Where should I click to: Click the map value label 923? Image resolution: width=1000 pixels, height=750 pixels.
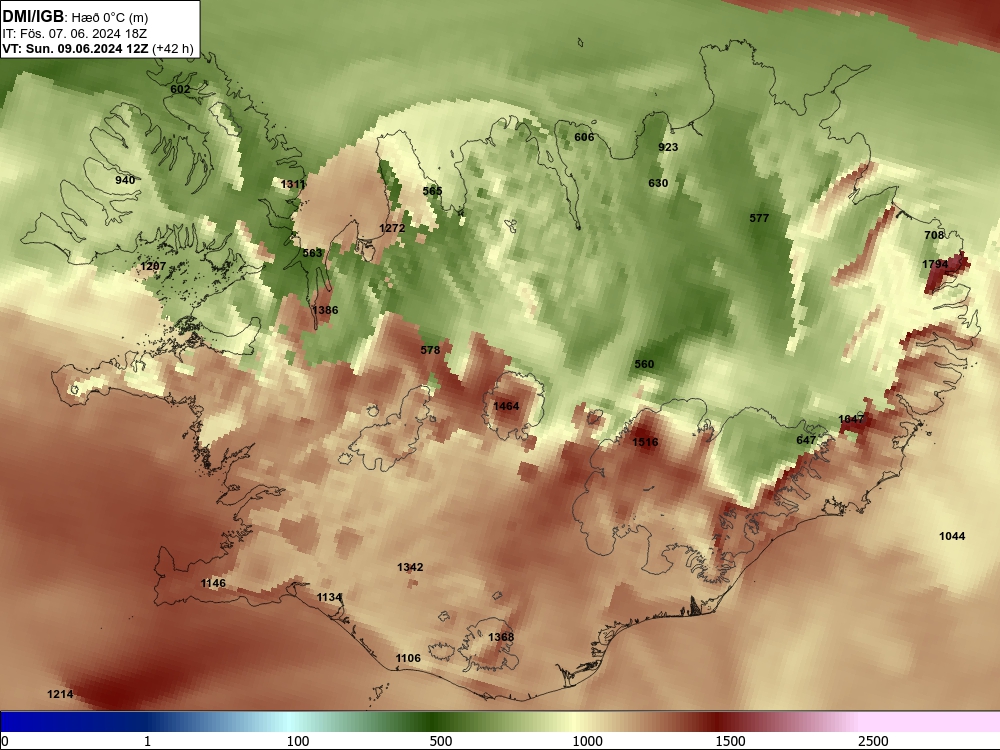click(x=668, y=147)
